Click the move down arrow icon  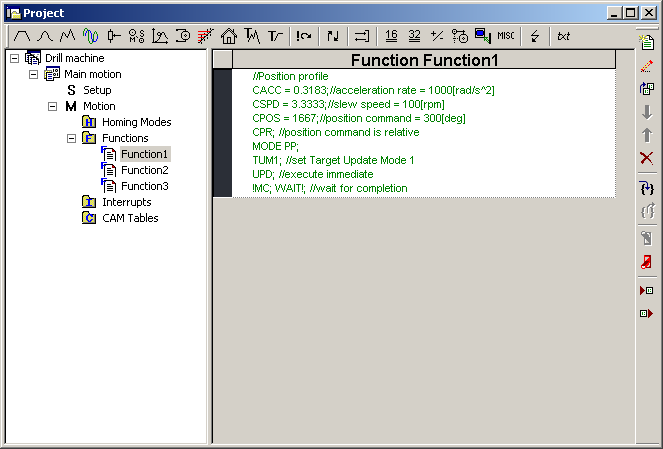[x=647, y=112]
